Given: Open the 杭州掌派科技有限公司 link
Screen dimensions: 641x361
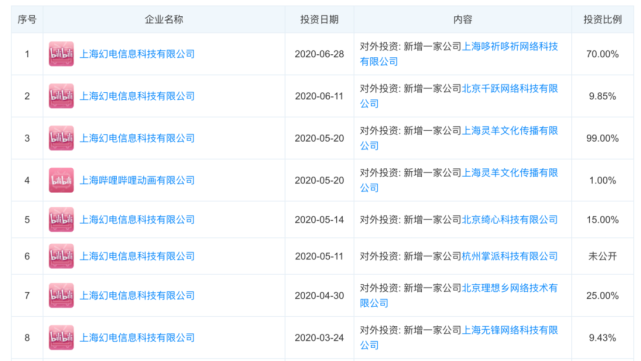Looking at the screenshot, I should click(x=510, y=256).
